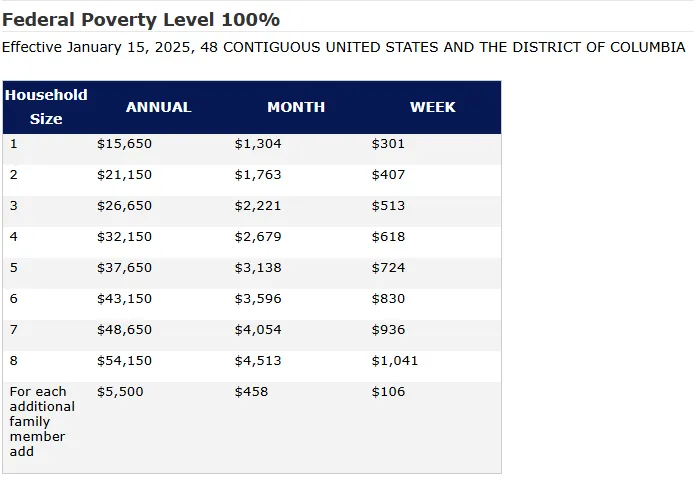
Task: Select household size 6 row number
Action: pos(14,299)
